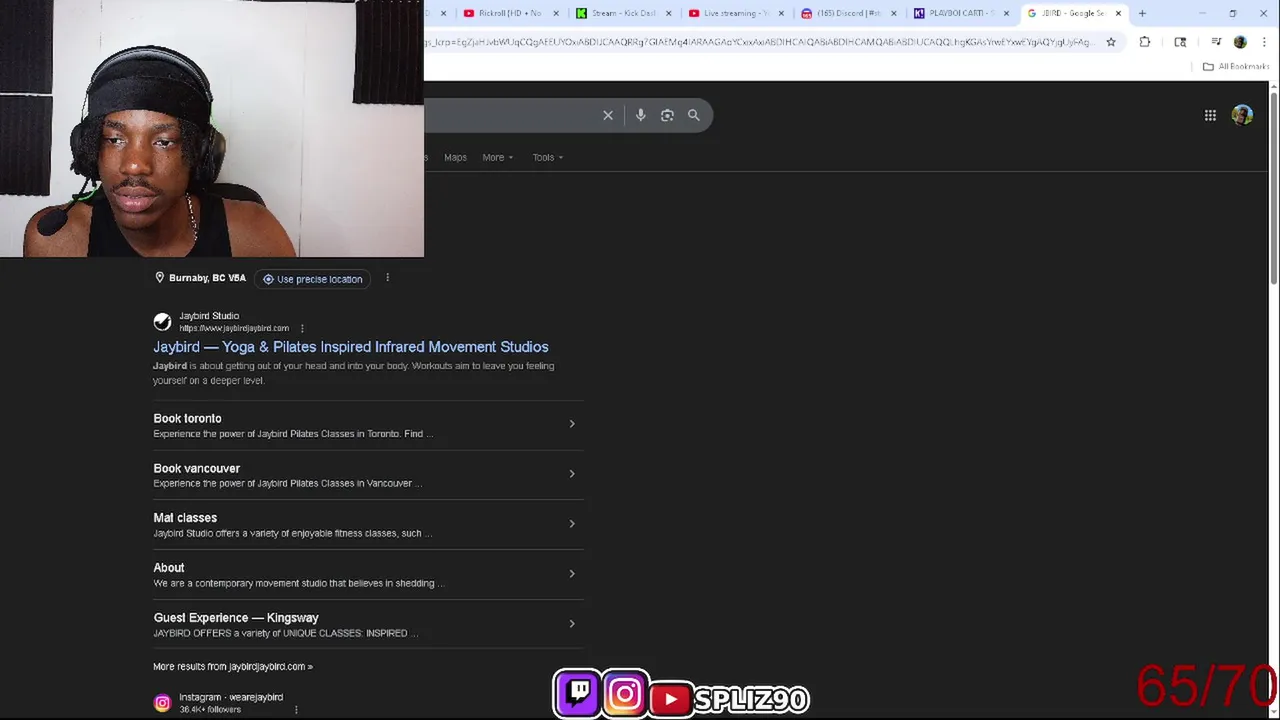The height and width of the screenshot is (720, 1280).
Task: Open the All Bookmarks folder
Action: point(1236,67)
